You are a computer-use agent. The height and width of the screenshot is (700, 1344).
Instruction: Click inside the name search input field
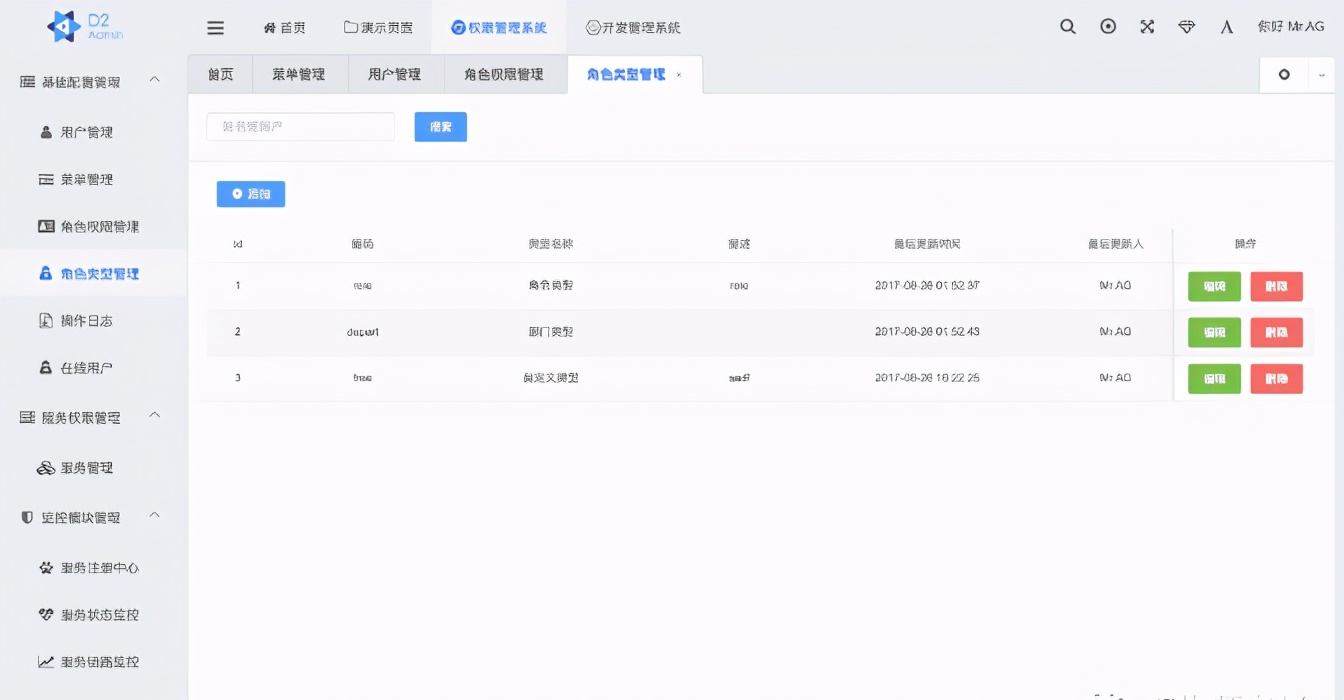click(x=299, y=126)
